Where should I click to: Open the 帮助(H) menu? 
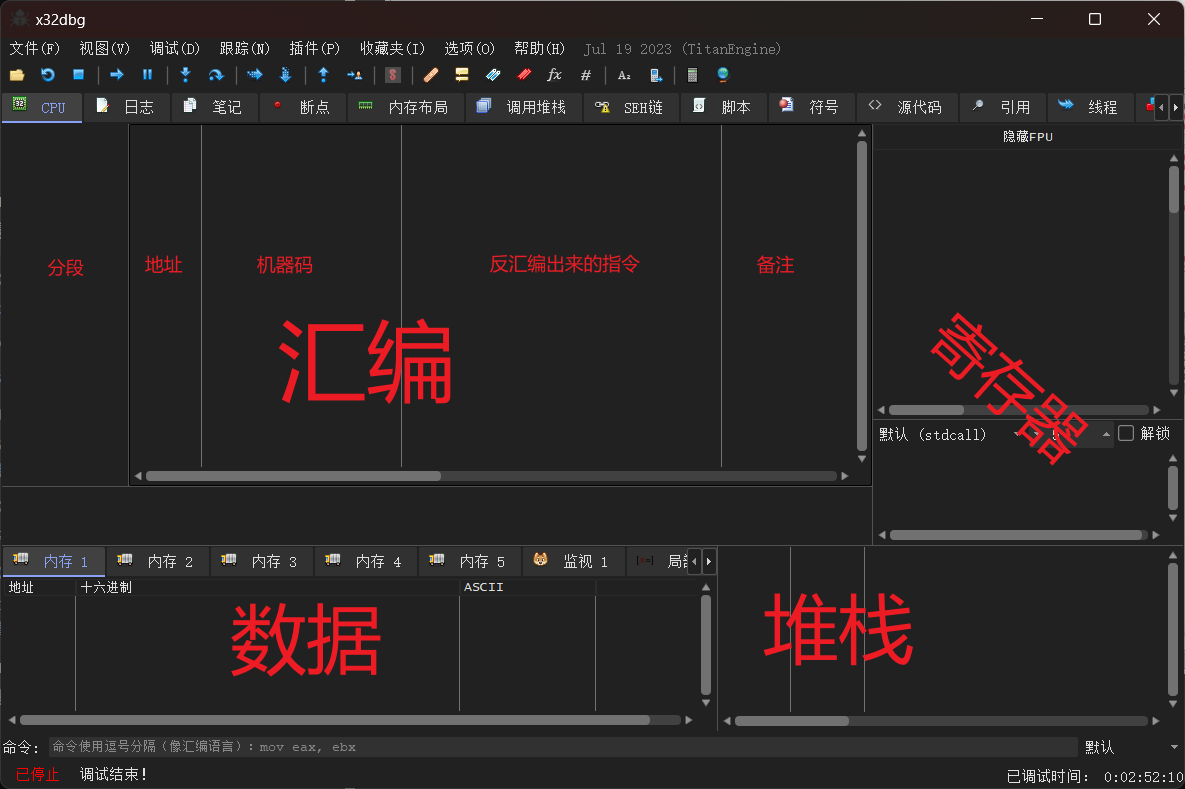pos(539,48)
